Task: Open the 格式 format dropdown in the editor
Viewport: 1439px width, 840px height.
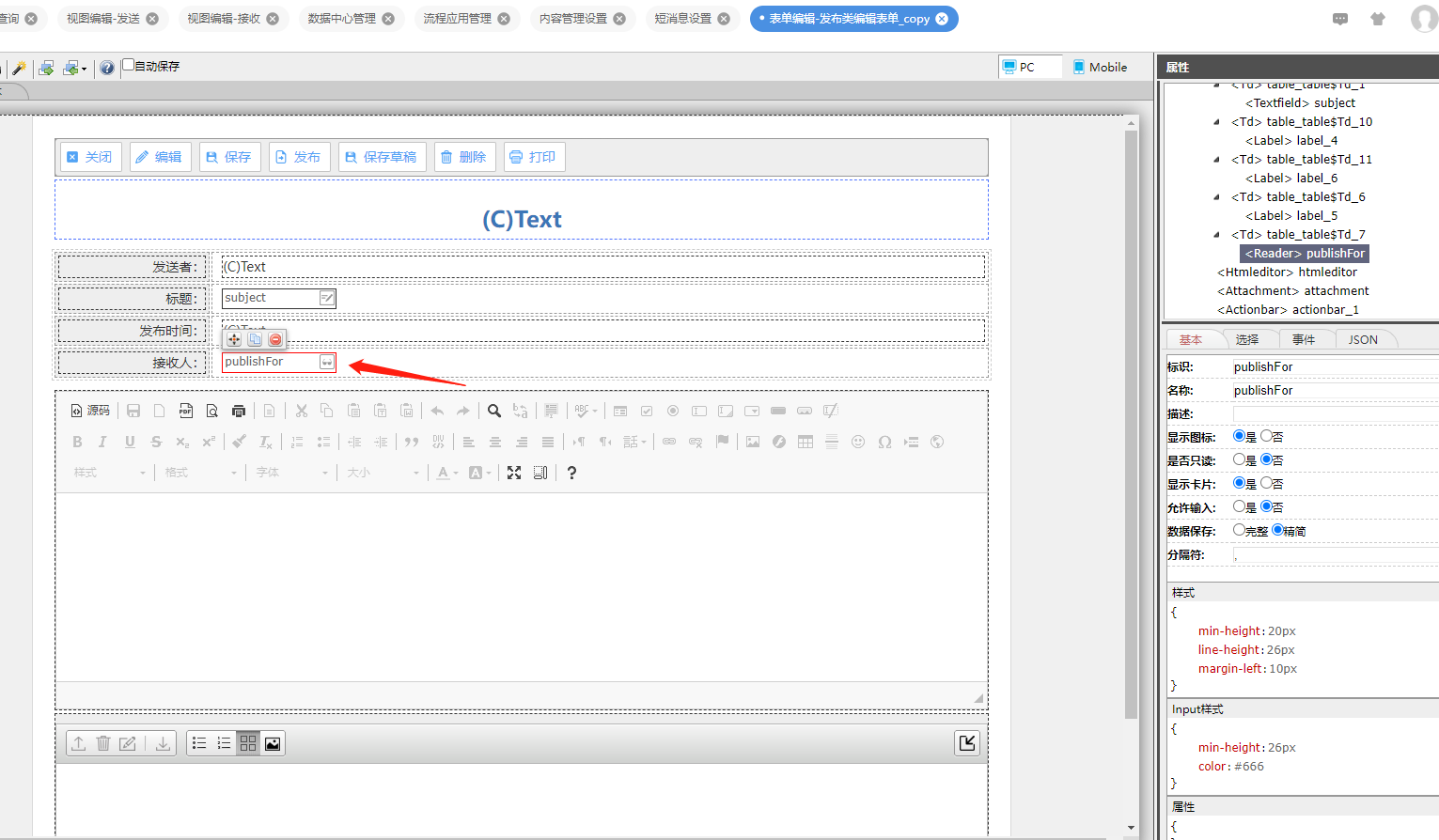Action: point(201,473)
